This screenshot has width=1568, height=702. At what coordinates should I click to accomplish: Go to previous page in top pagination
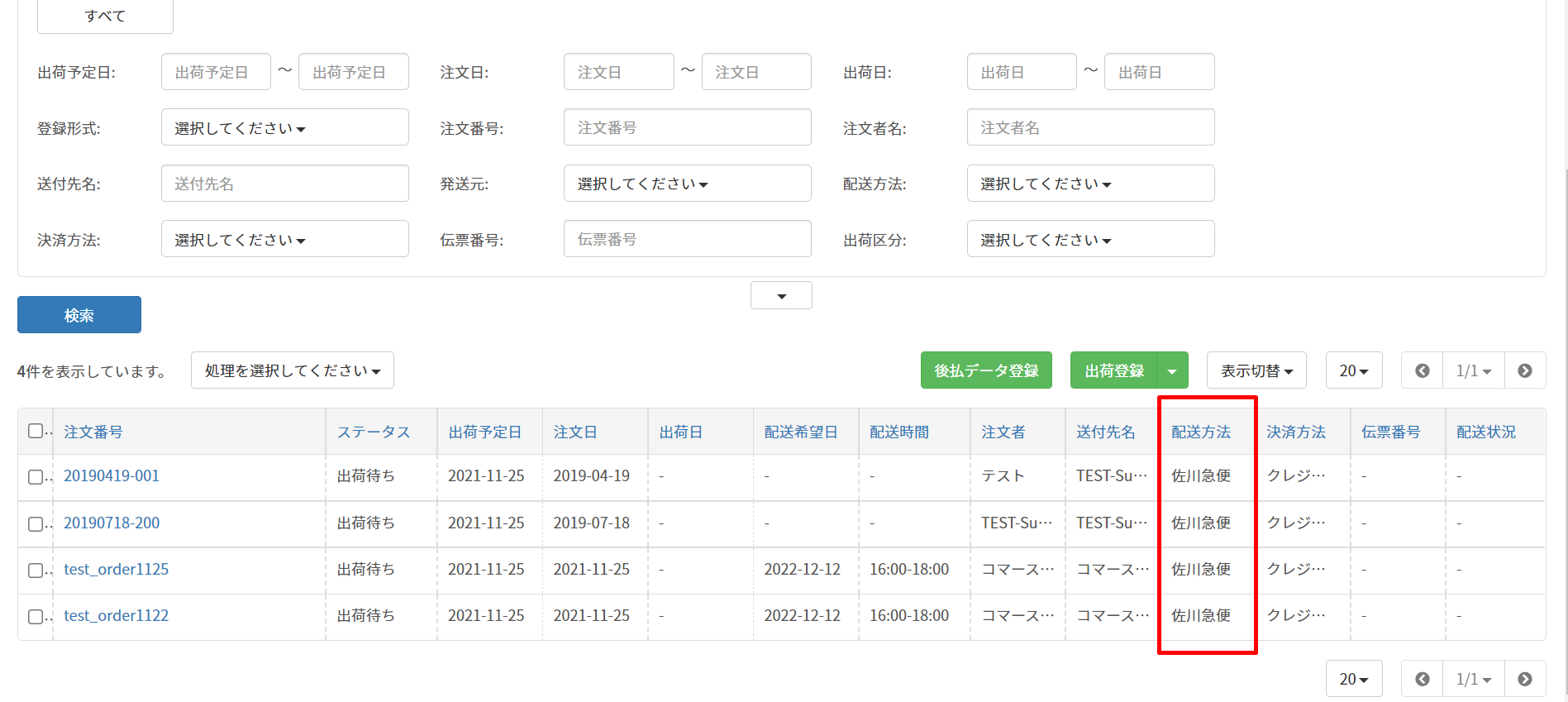coord(1423,370)
